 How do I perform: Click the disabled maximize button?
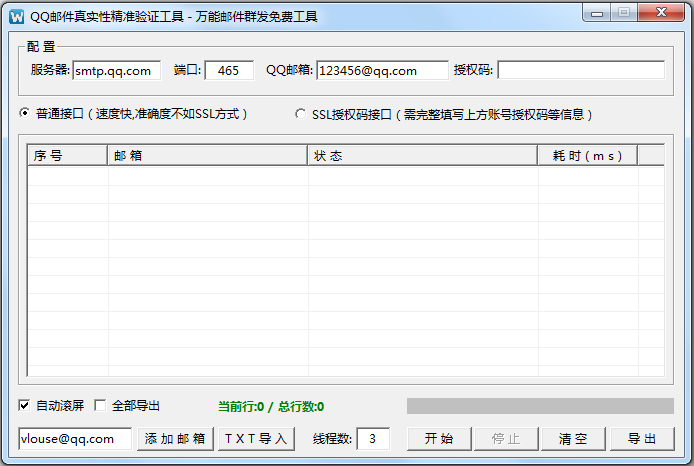click(x=625, y=13)
